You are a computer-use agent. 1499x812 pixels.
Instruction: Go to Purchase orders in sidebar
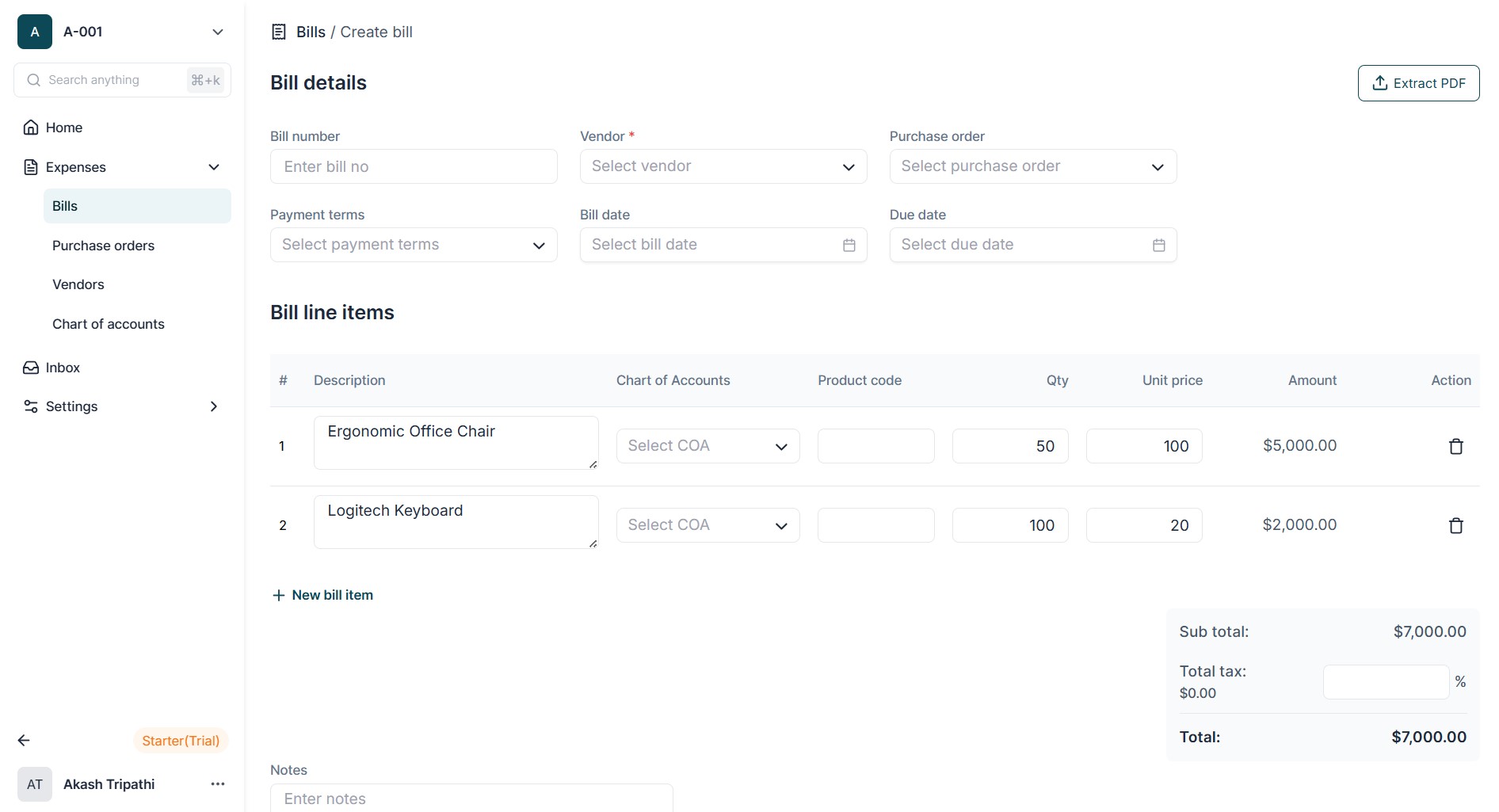point(103,246)
